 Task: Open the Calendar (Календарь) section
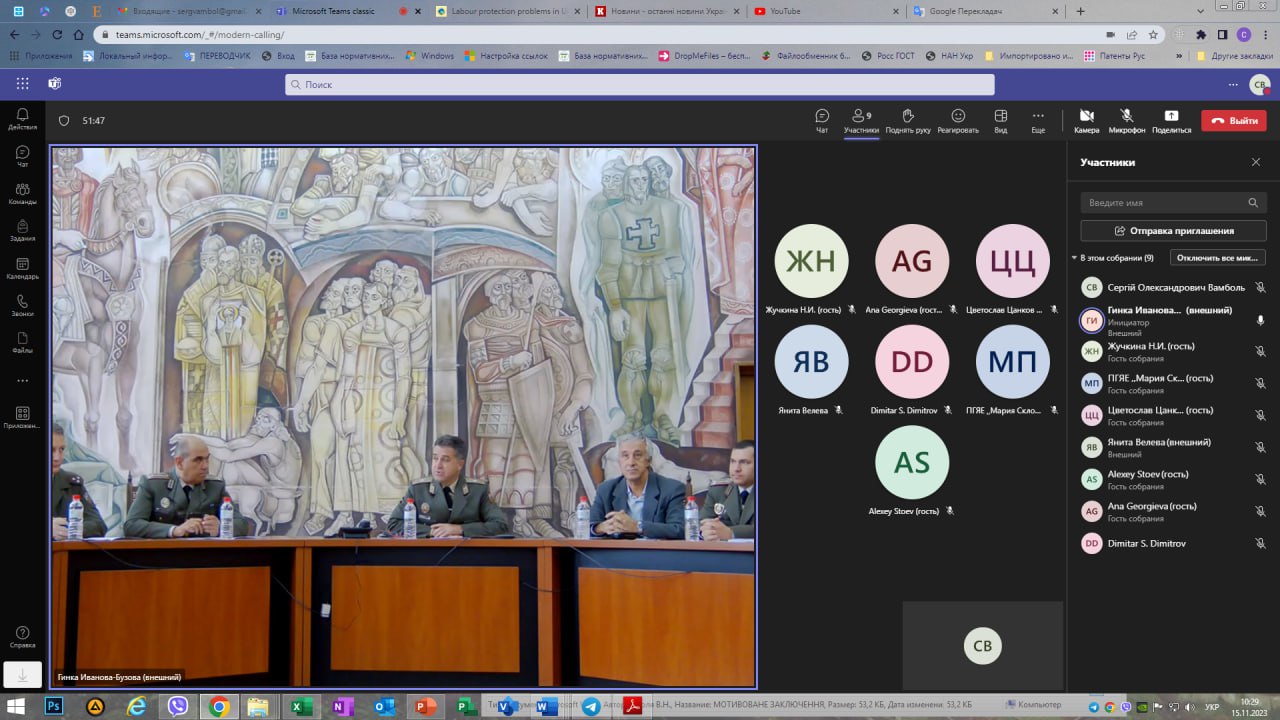[22, 268]
